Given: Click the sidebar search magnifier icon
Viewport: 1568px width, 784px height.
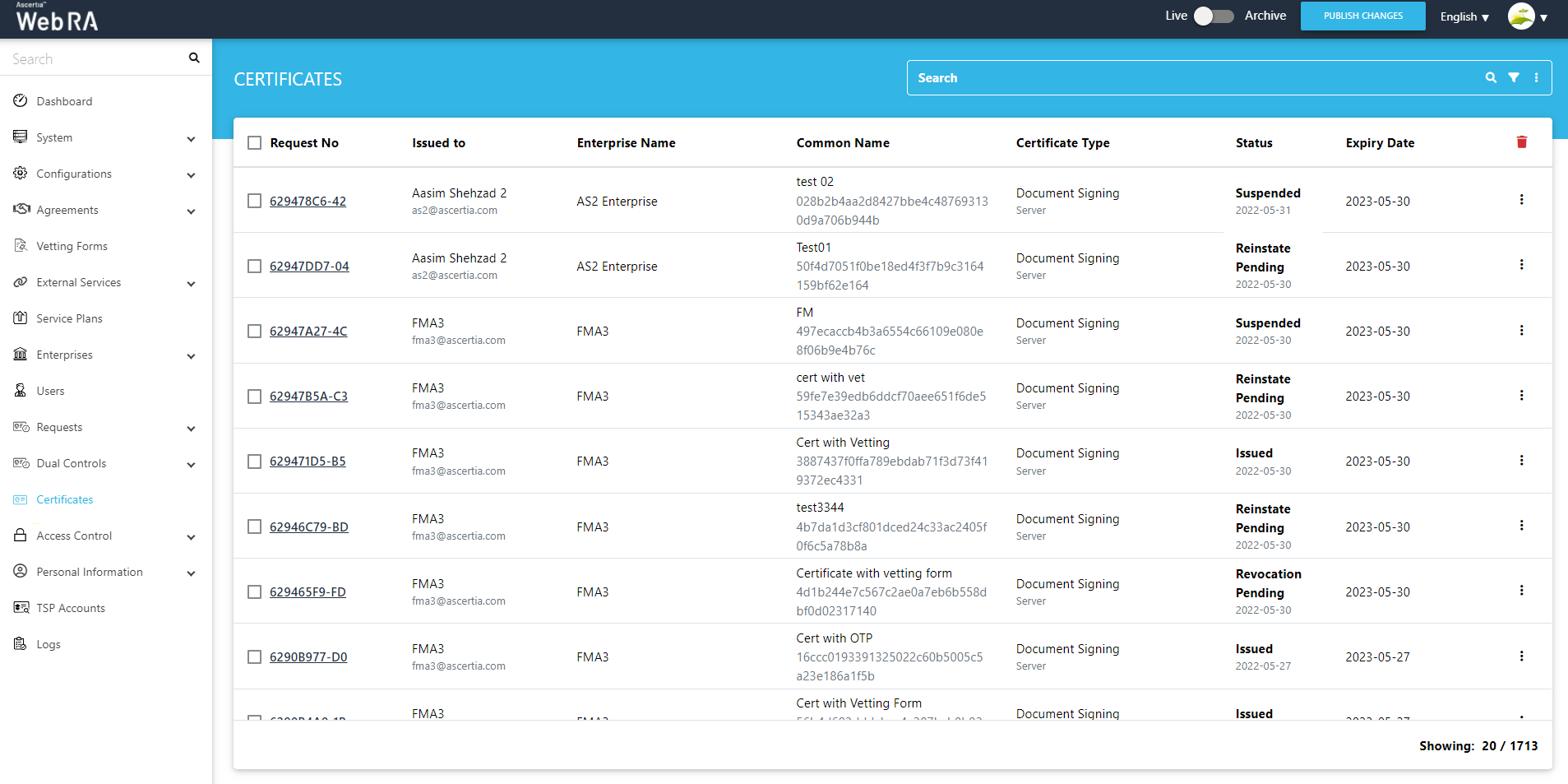Looking at the screenshot, I should [194, 58].
